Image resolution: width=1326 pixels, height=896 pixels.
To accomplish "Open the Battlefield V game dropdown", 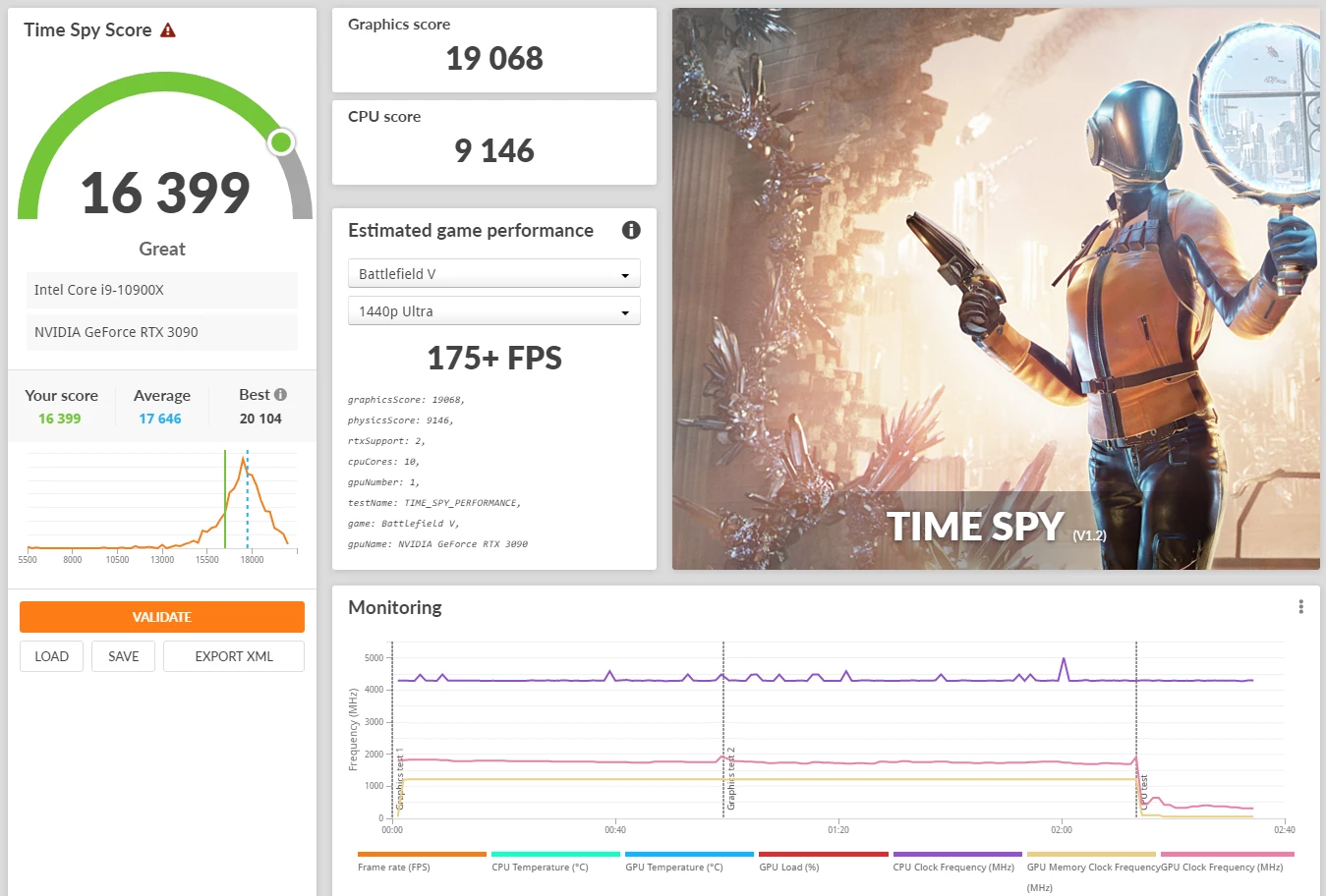I will 494,273.
